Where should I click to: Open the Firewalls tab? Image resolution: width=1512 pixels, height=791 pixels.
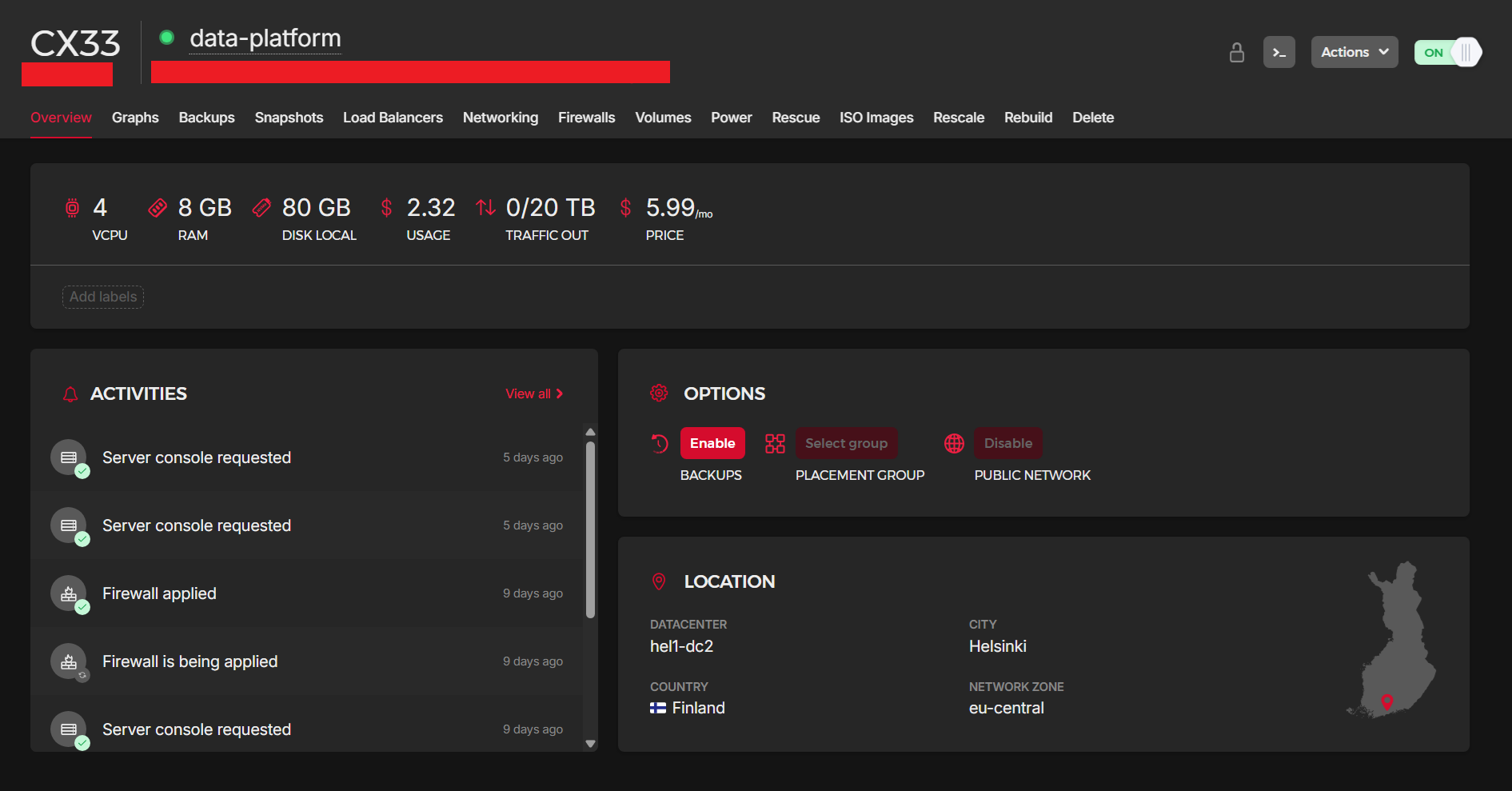[586, 118]
